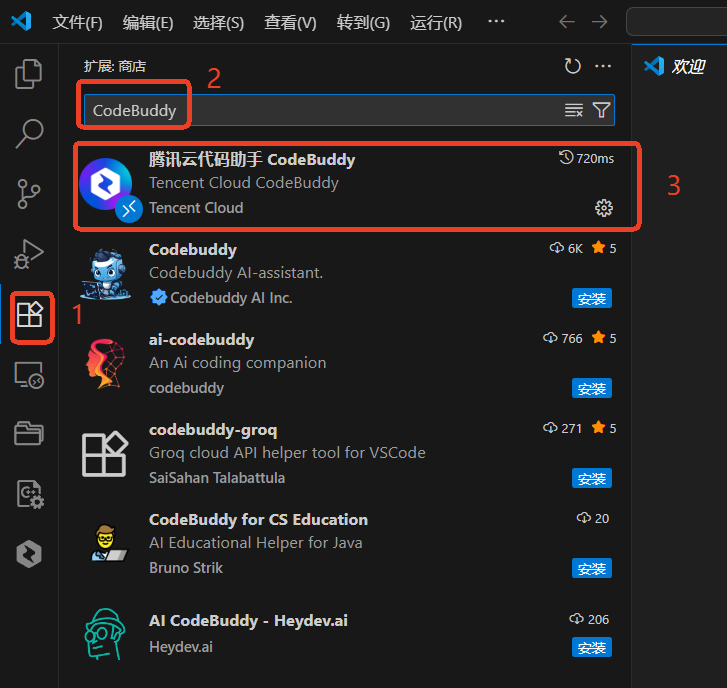Clear extensions search results
Screen dimensions: 727x688
[574, 110]
